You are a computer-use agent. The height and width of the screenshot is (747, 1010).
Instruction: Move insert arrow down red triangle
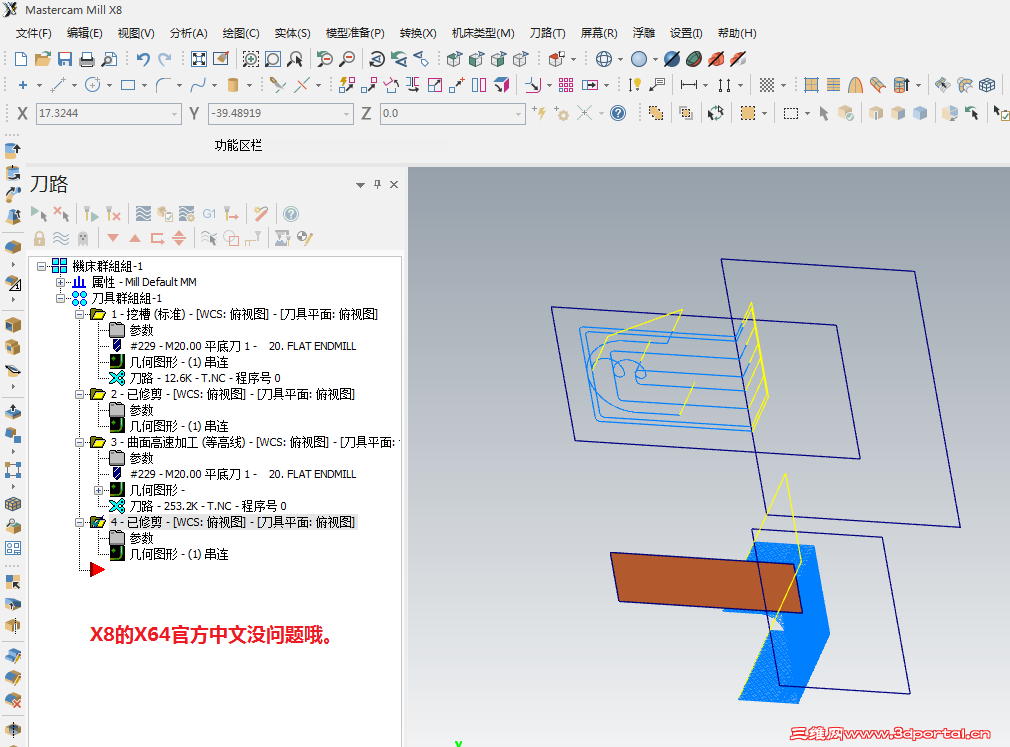[x=113, y=238]
